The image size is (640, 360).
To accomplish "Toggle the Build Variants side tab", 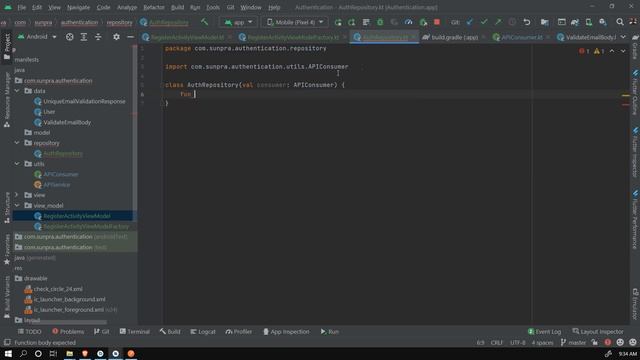I will click(x=7, y=297).
